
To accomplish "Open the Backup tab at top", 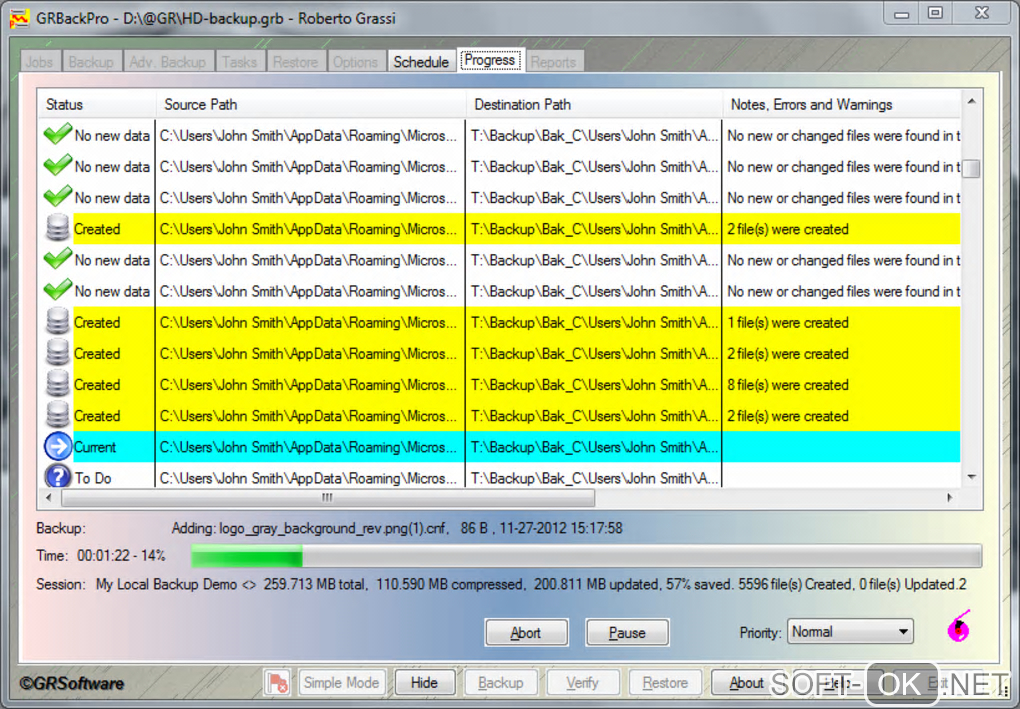I will [91, 62].
